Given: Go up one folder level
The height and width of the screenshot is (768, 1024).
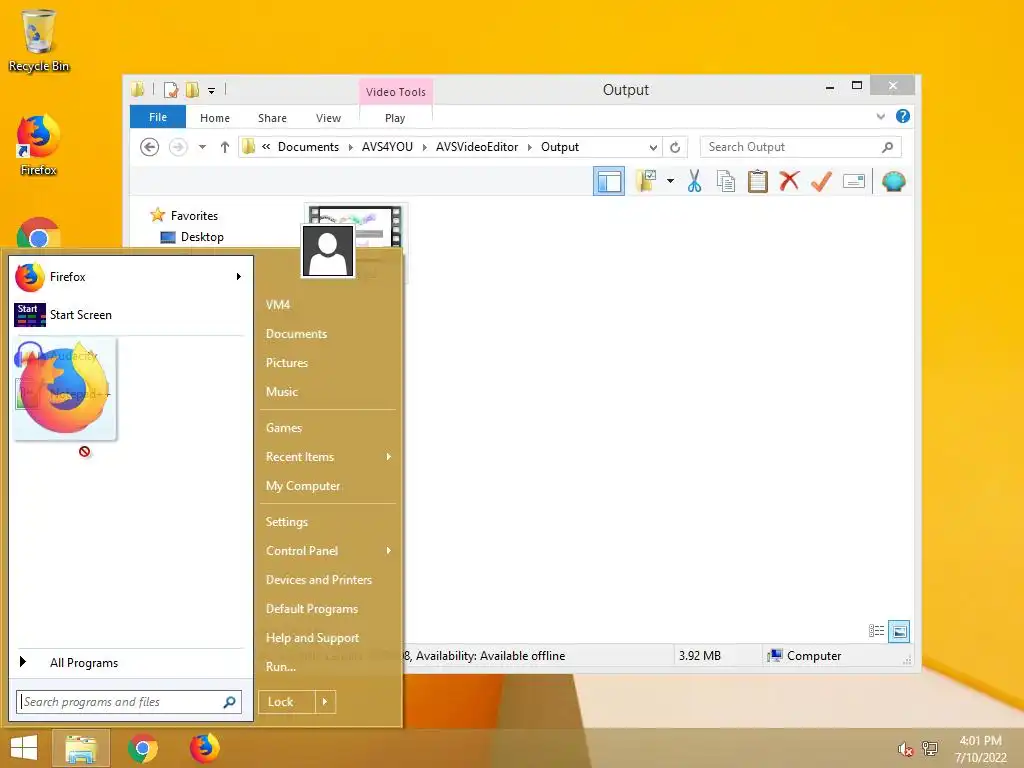Looking at the screenshot, I should pos(225,147).
